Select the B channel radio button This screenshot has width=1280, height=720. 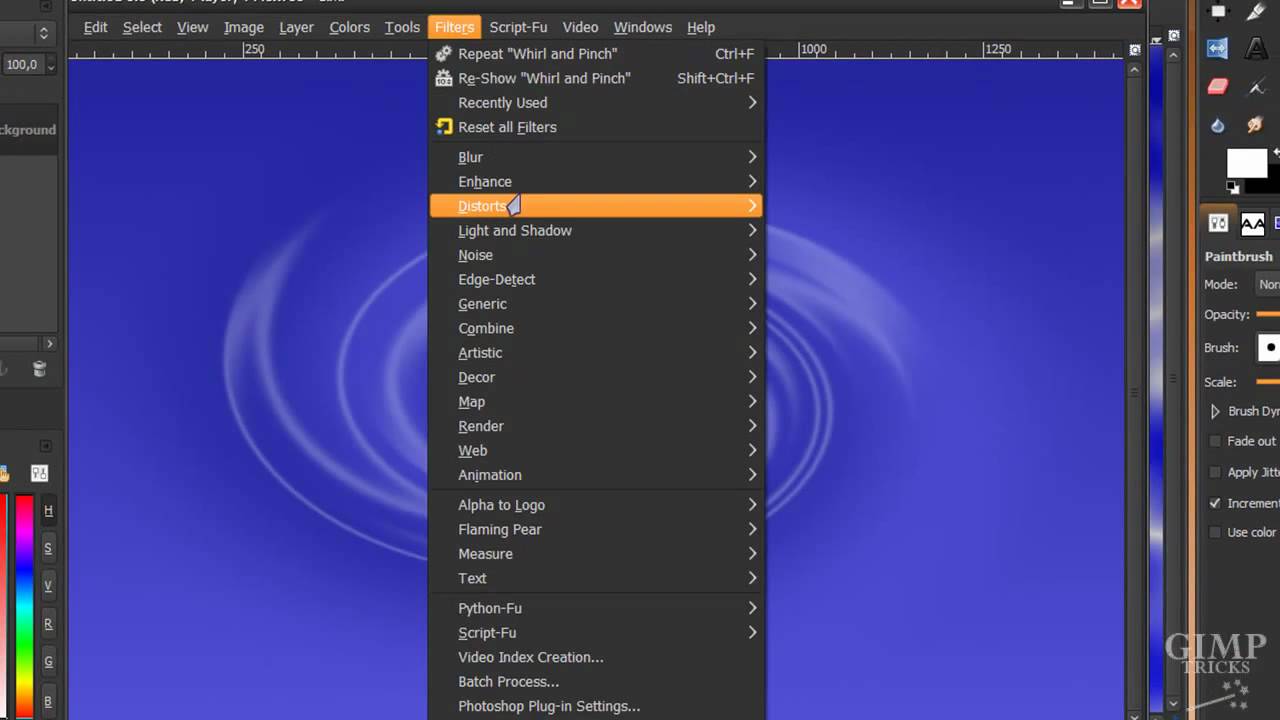pos(48,701)
